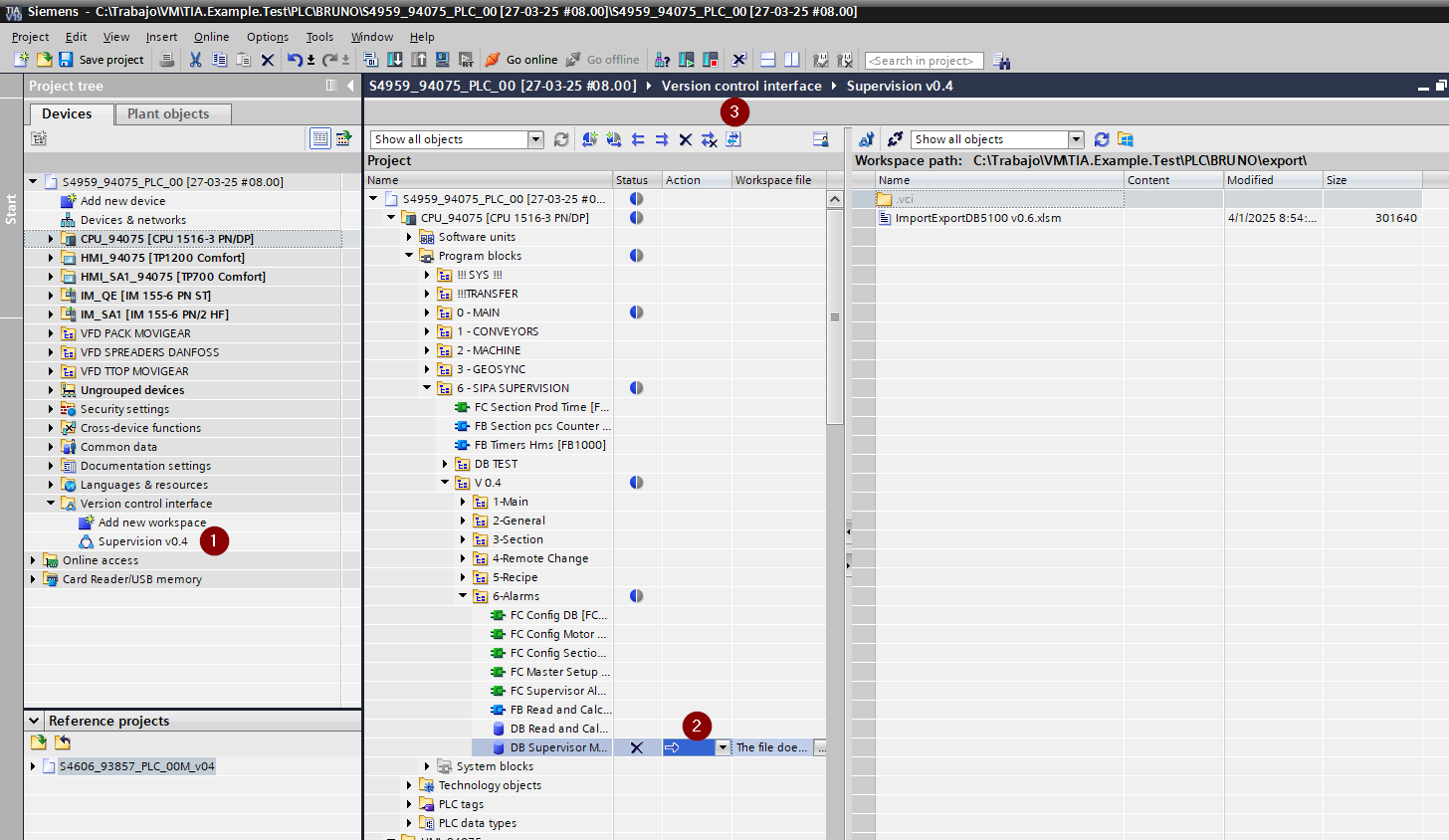Image resolution: width=1449 pixels, height=840 pixels.
Task: Open the Help menu
Action: [x=422, y=37]
